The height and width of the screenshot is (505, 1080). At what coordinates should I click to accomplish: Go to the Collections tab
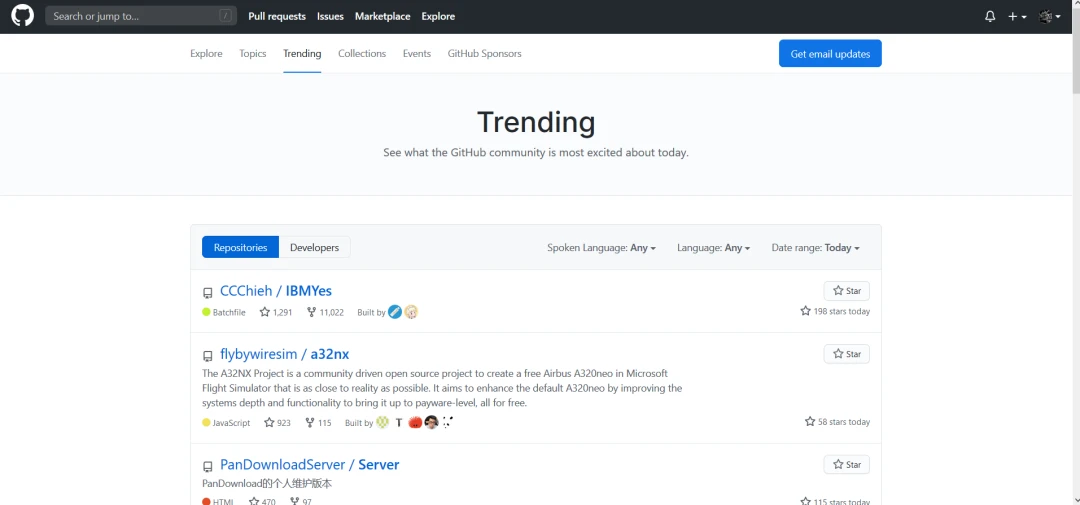[x=362, y=54]
